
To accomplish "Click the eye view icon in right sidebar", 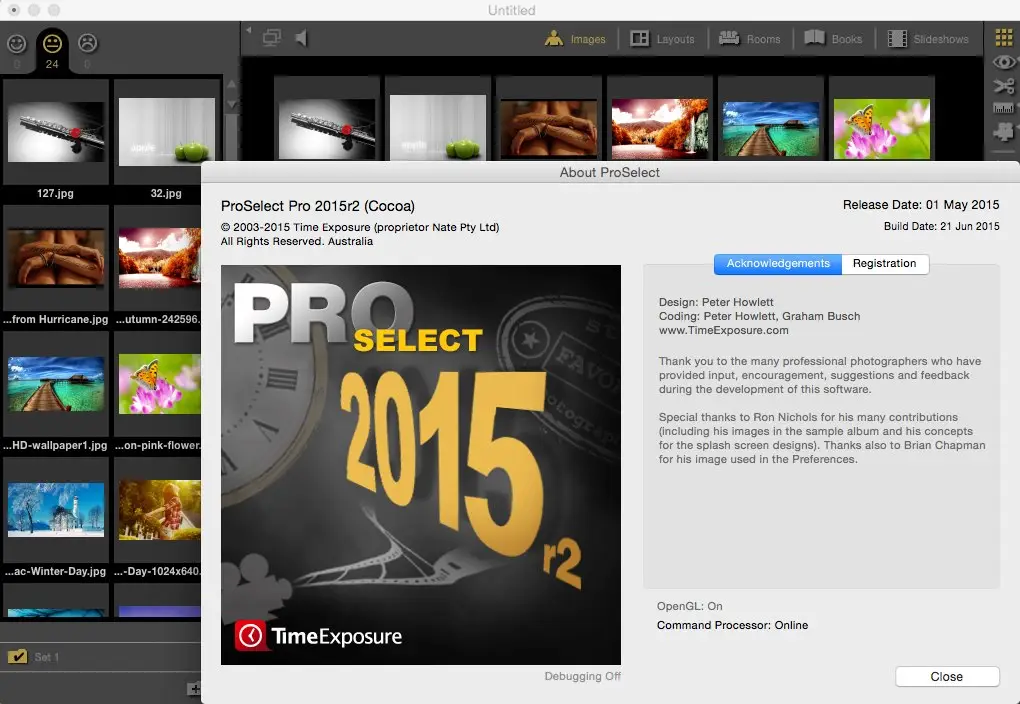I will (1004, 62).
